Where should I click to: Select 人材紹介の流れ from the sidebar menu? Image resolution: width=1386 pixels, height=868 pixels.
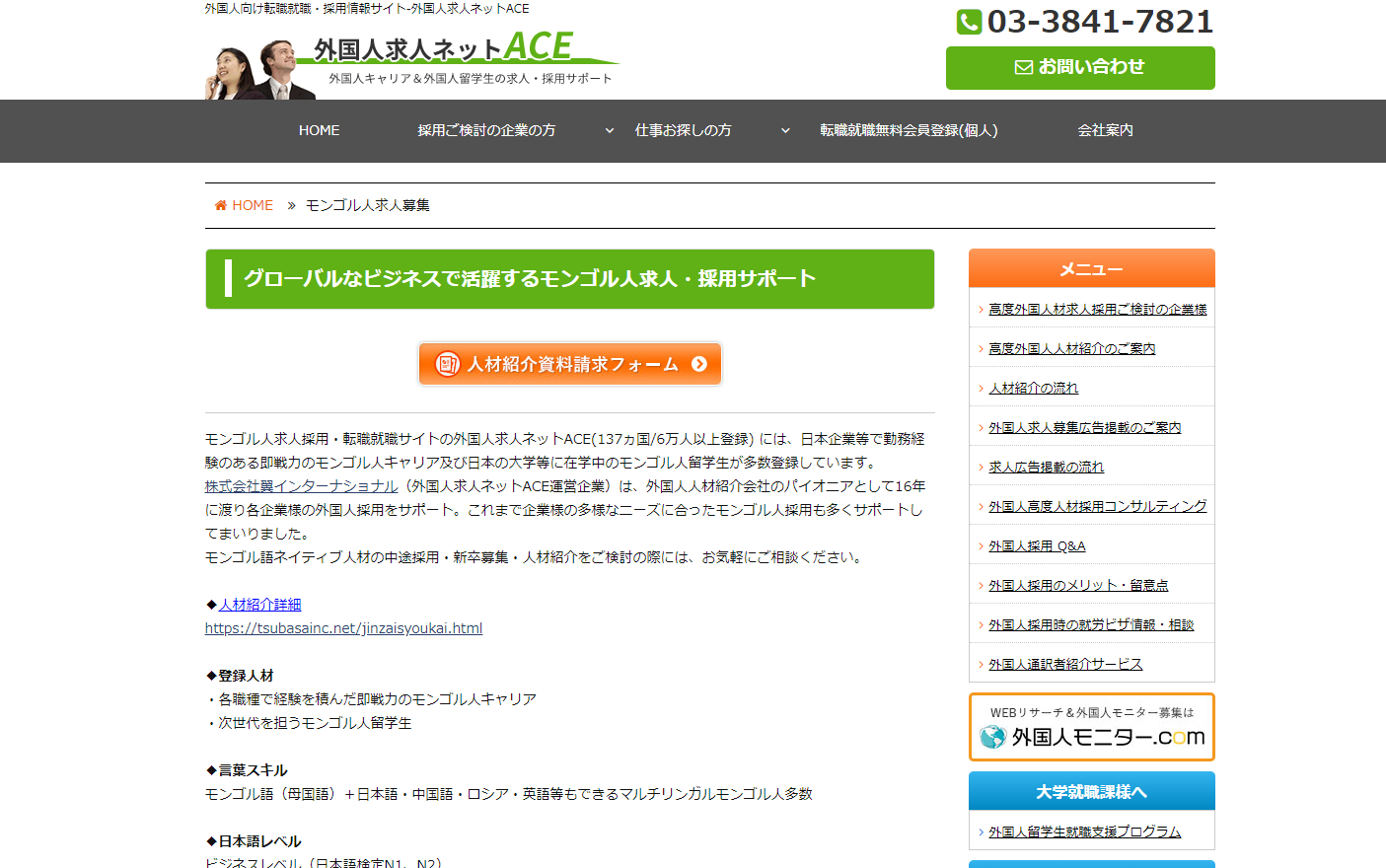point(1033,388)
